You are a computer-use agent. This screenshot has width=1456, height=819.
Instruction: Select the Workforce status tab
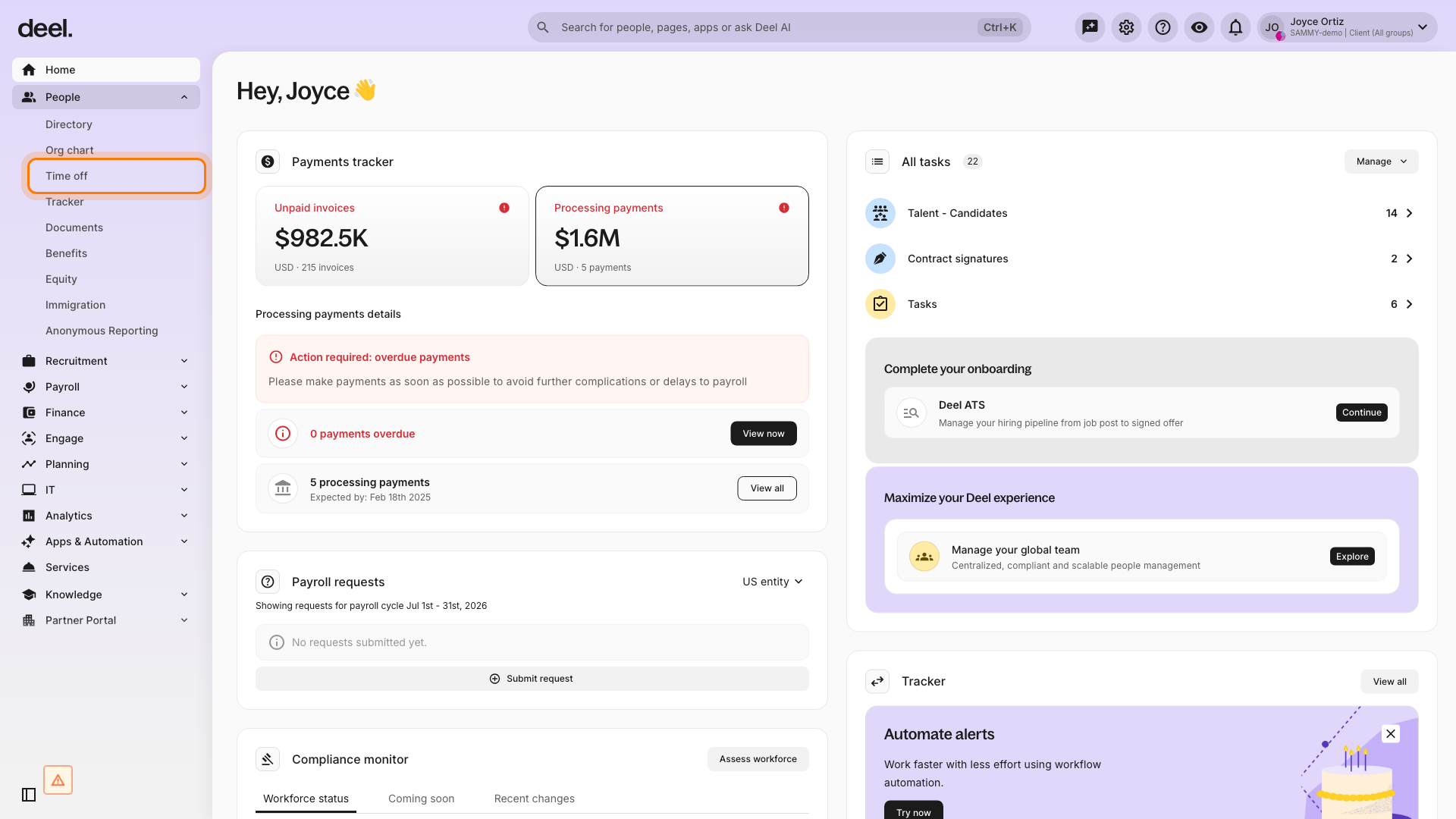[x=306, y=799]
